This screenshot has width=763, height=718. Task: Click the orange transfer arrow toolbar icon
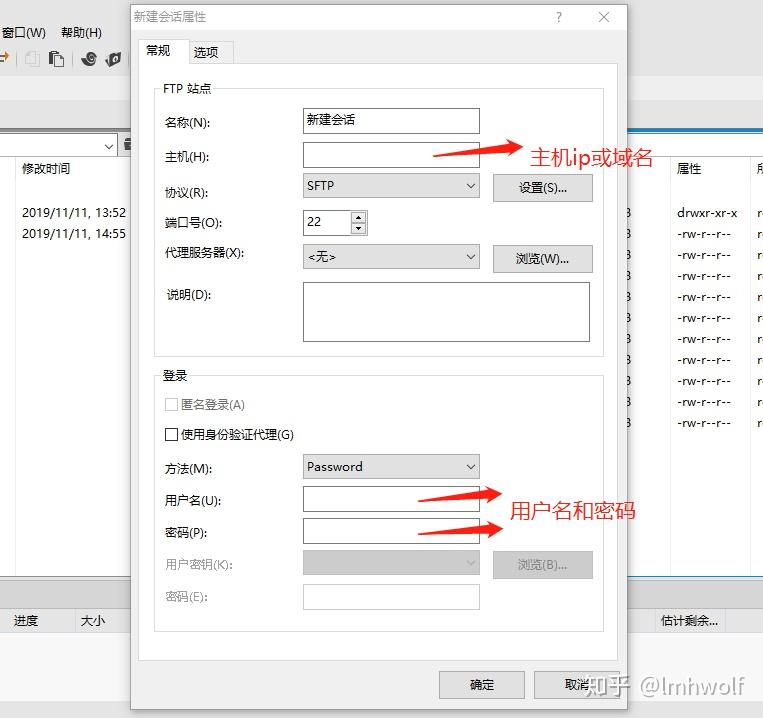point(4,57)
